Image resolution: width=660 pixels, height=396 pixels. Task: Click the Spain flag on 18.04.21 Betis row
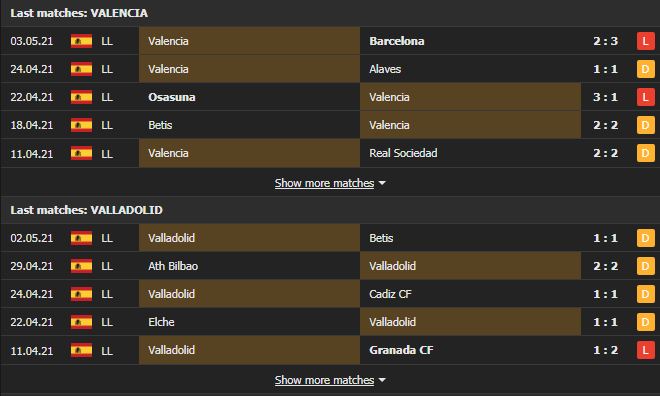point(81,125)
